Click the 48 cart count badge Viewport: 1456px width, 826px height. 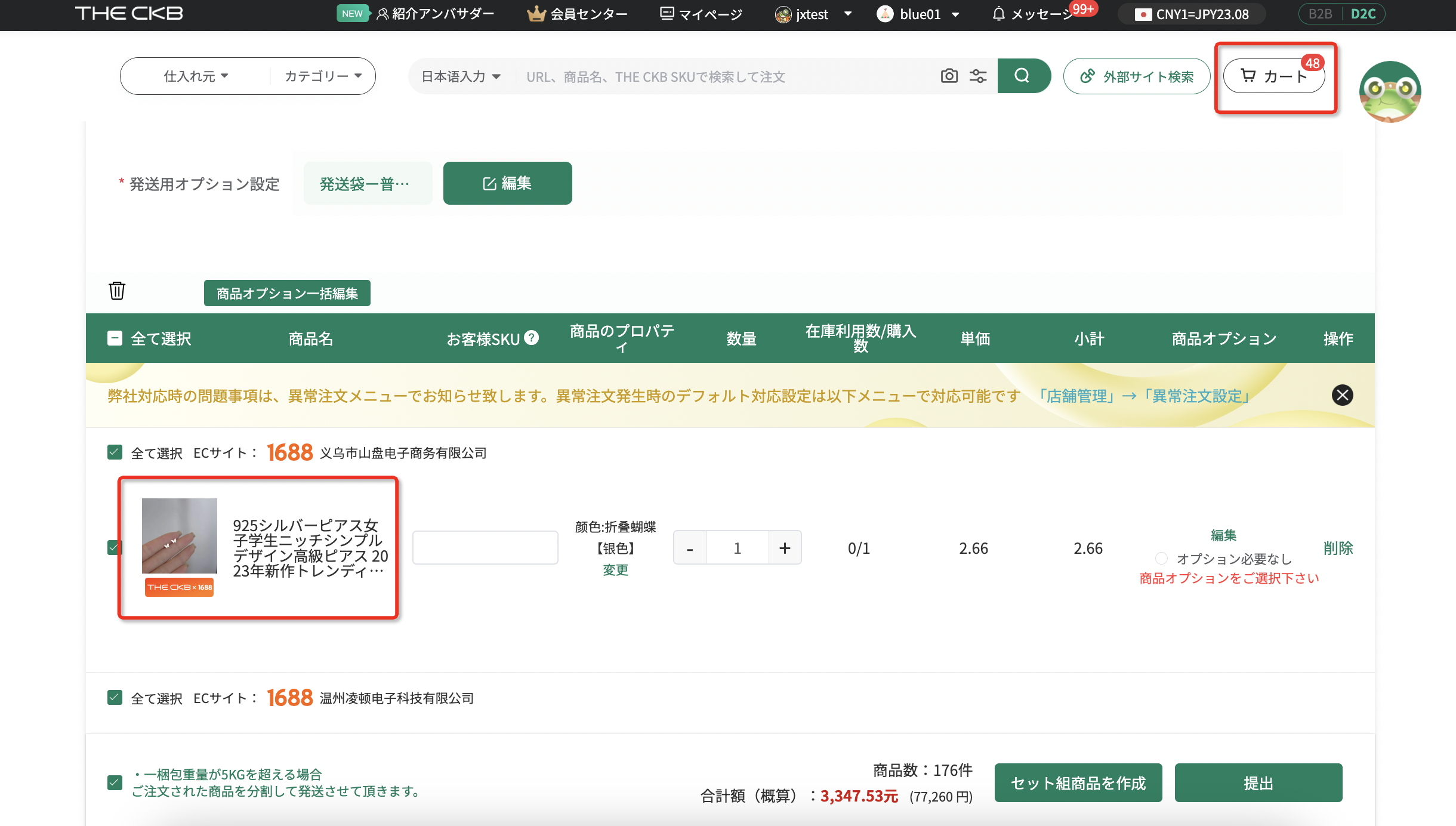(1312, 63)
